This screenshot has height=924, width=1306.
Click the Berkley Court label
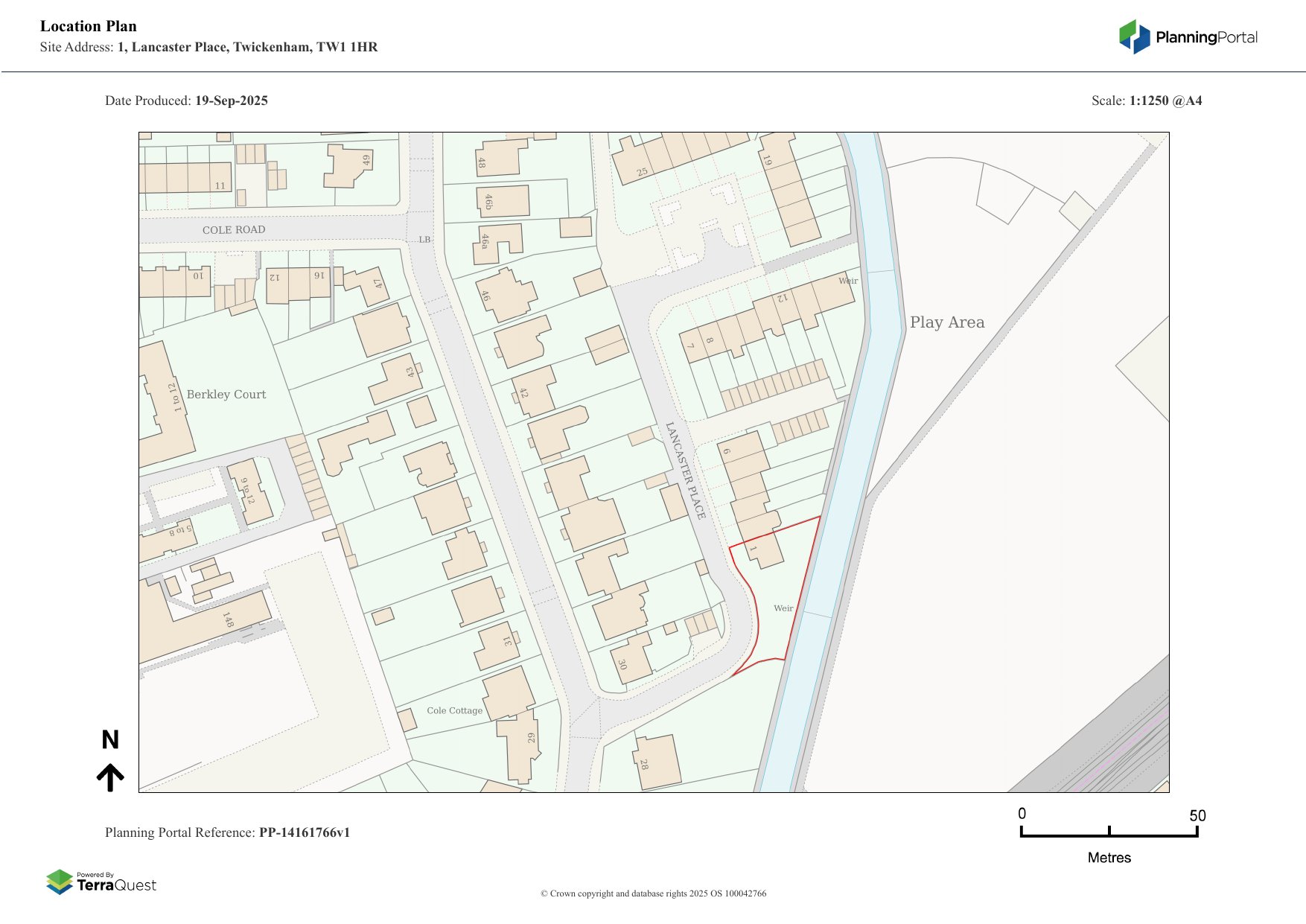[226, 395]
